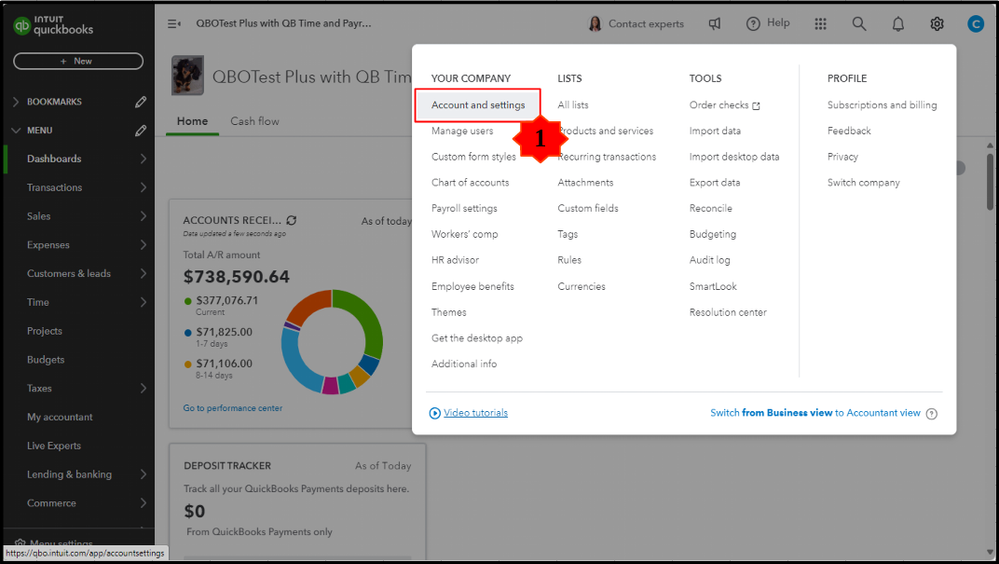This screenshot has height=564, width=999.
Task: Open the user profile avatar C
Action: [x=975, y=24]
